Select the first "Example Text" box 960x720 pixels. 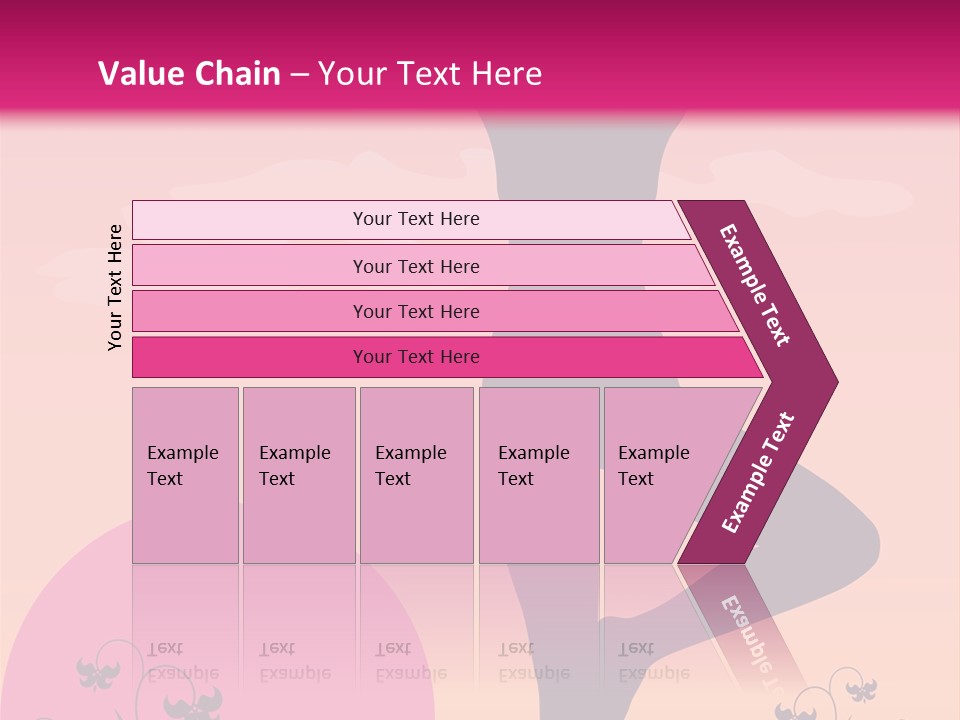[x=185, y=475]
